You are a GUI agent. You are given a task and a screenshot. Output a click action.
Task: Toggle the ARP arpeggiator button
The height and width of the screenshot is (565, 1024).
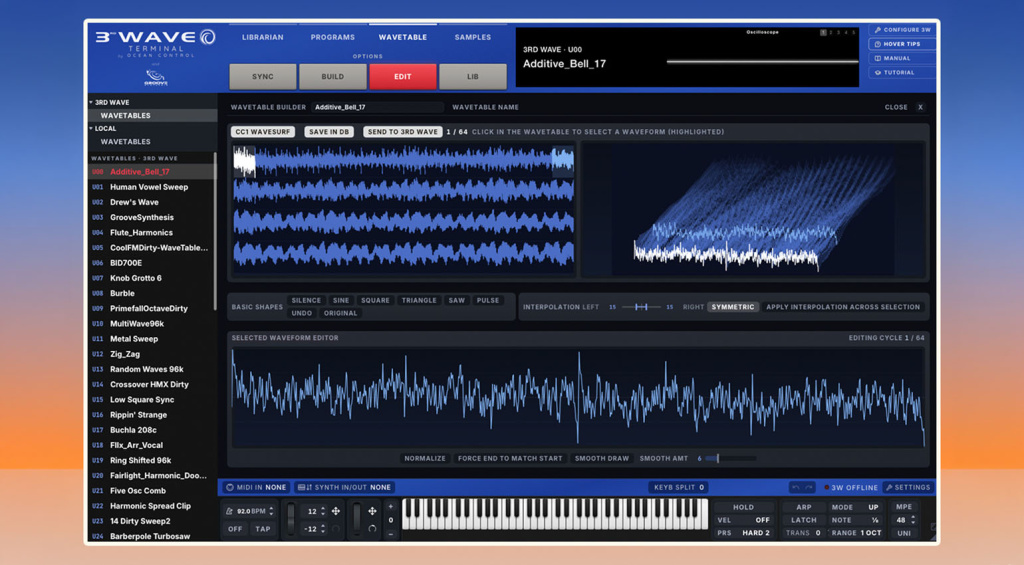(804, 508)
